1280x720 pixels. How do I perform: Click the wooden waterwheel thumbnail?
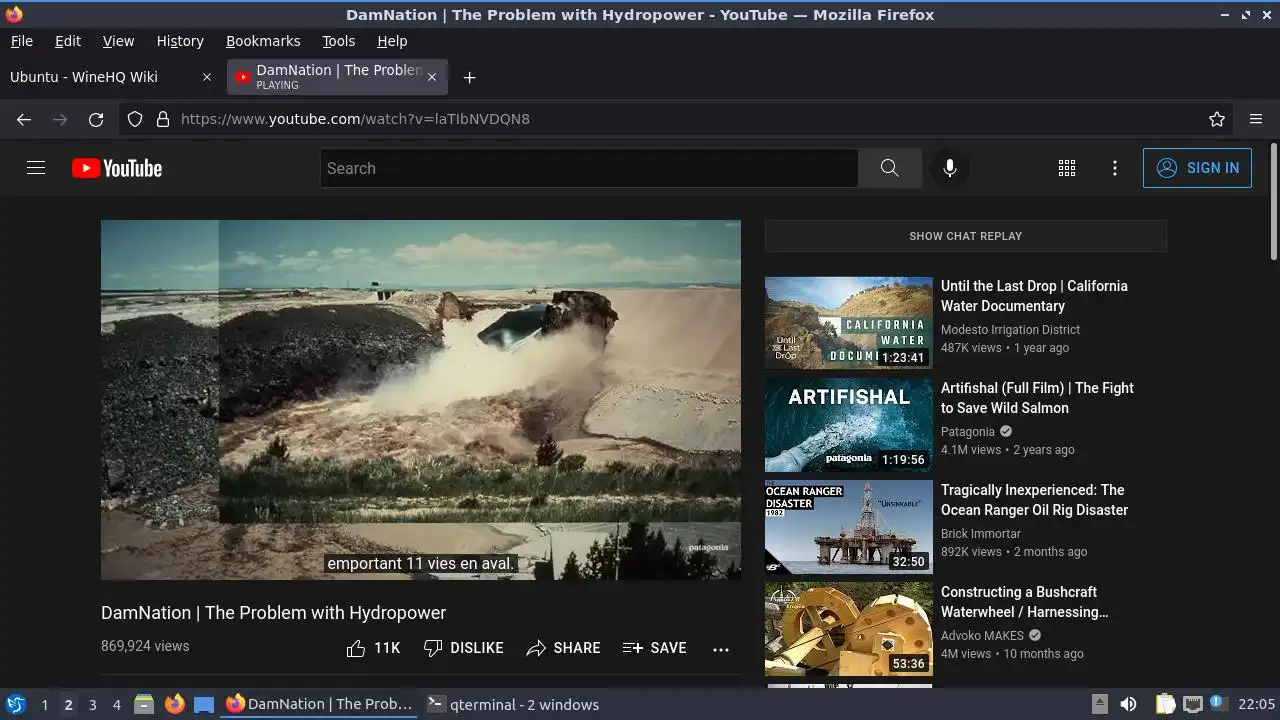(849, 629)
